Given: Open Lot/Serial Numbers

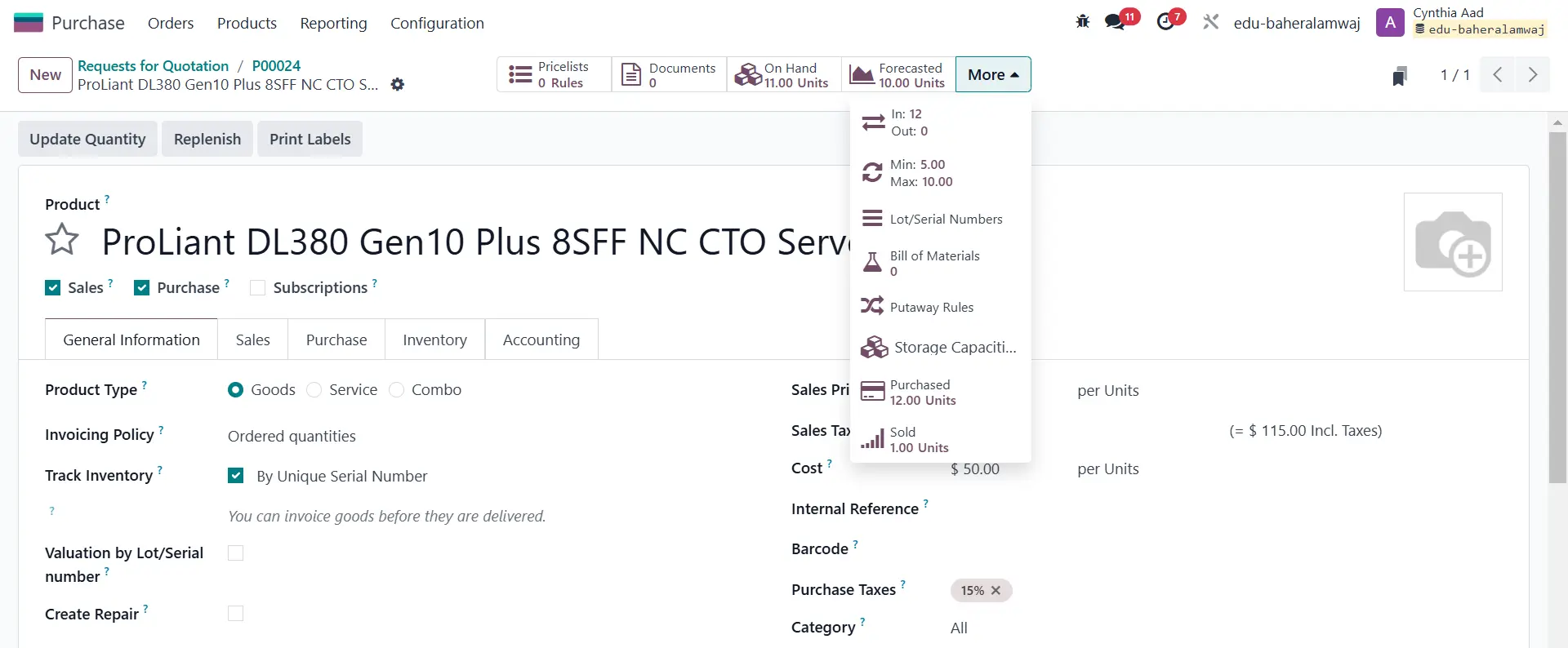Looking at the screenshot, I should click(x=940, y=219).
